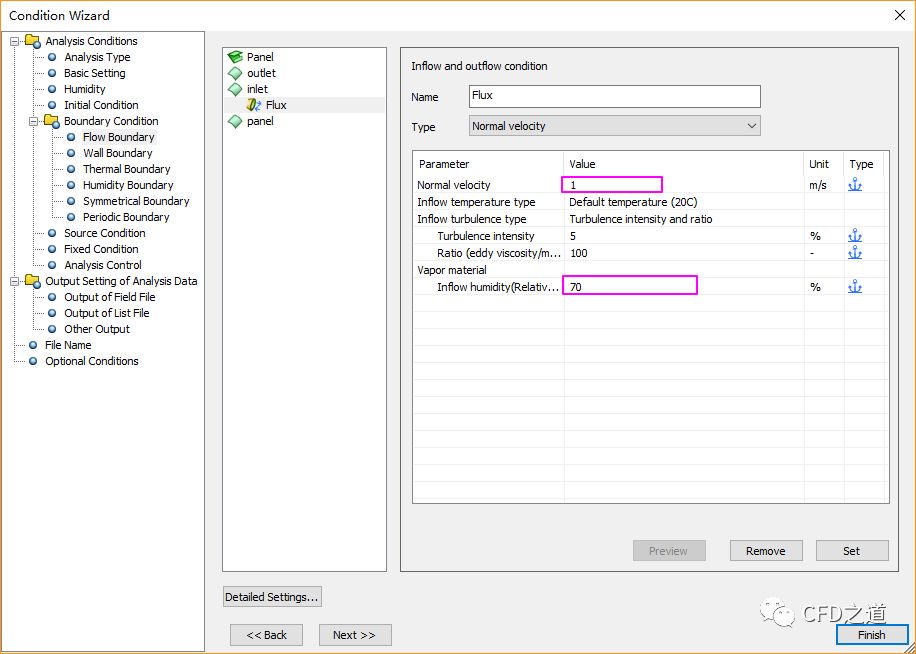This screenshot has height=654, width=916.
Task: Select the Flux condition under inlet
Action: (275, 105)
